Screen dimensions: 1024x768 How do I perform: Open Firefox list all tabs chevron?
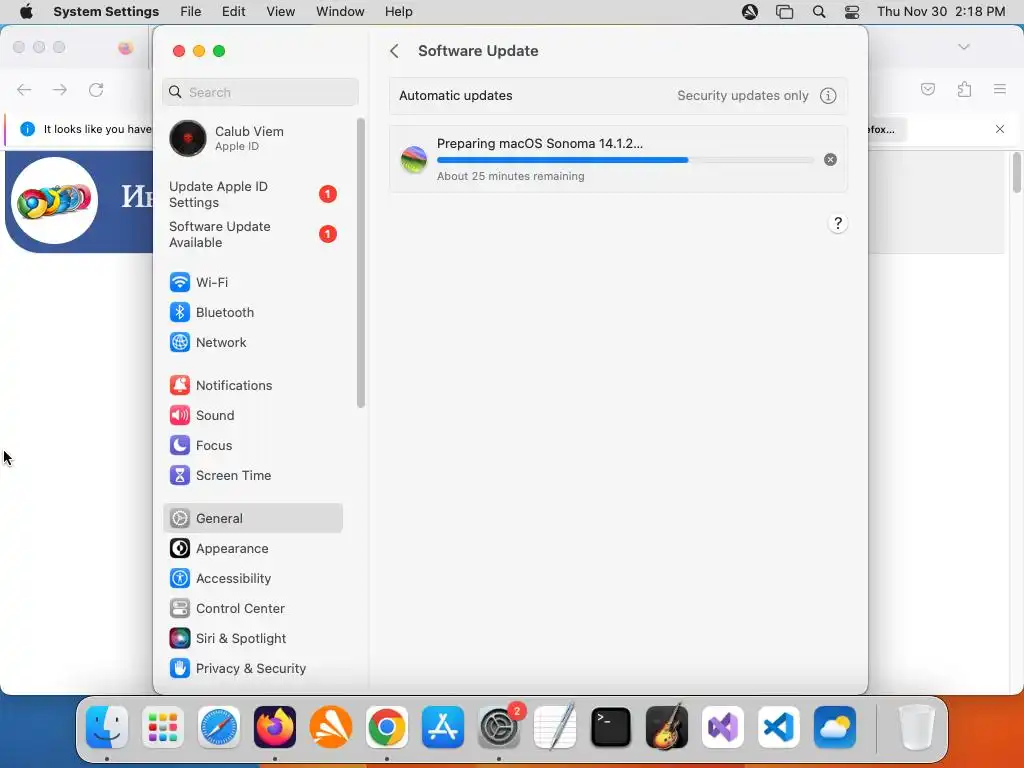click(964, 47)
